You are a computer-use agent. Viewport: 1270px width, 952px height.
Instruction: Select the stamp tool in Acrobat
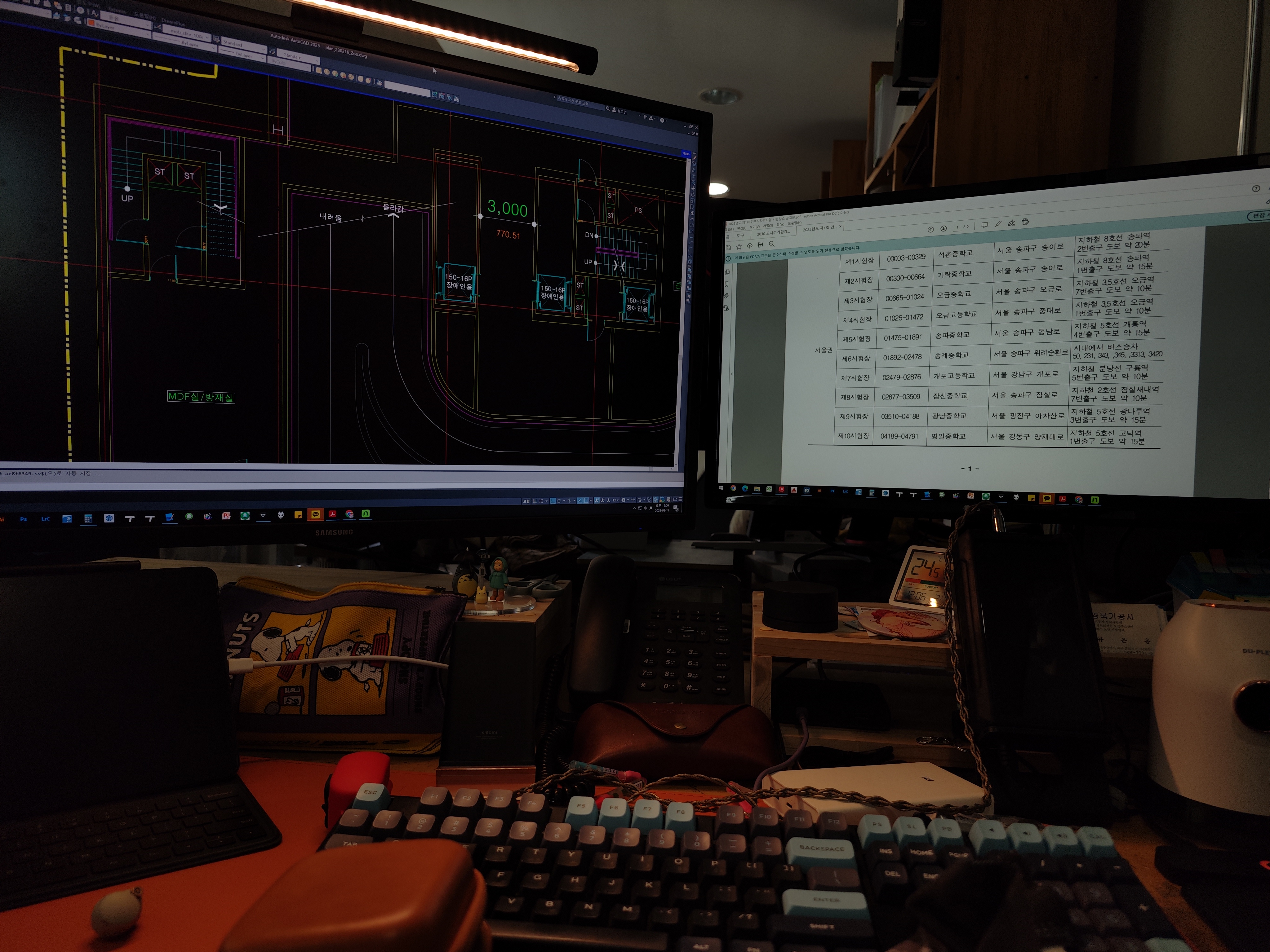(x=1025, y=222)
